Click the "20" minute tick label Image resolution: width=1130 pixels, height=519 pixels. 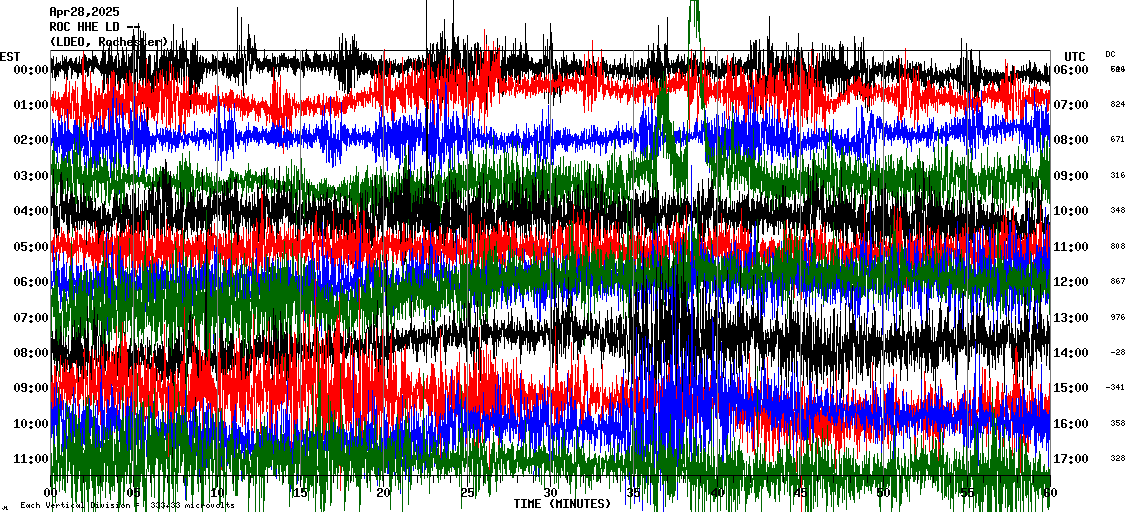pyautogui.click(x=383, y=493)
